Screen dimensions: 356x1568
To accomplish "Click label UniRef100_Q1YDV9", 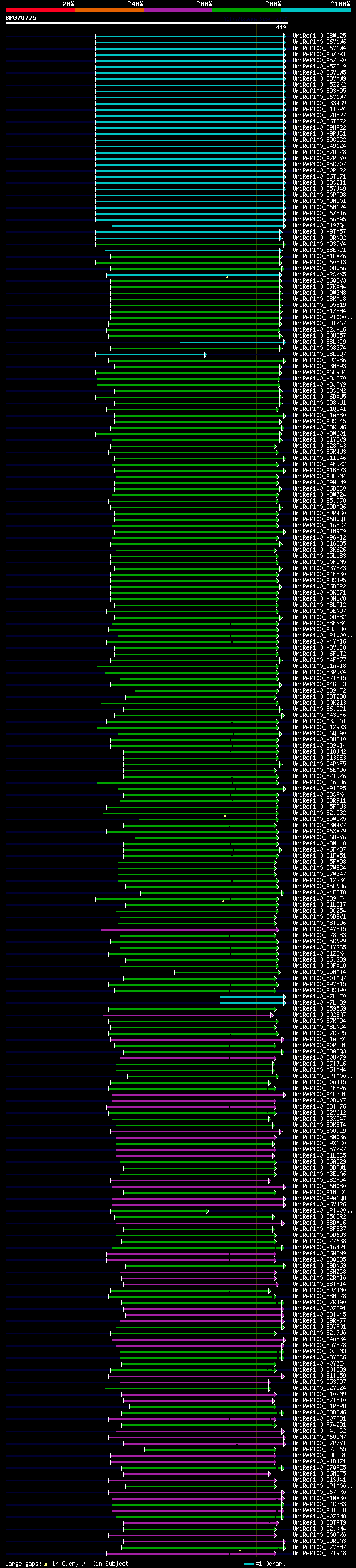I will (319, 439).
